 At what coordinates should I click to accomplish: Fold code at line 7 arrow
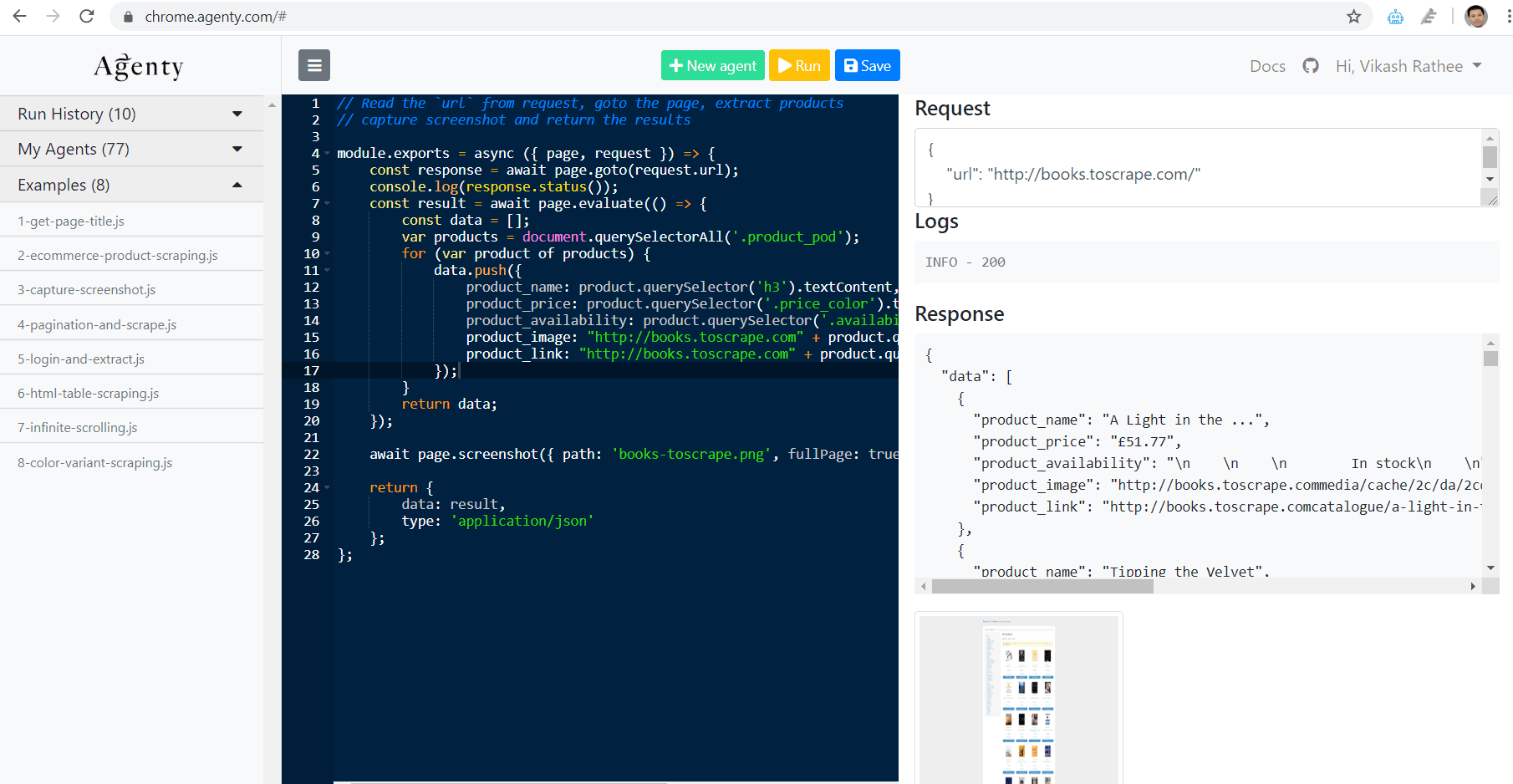(x=327, y=204)
